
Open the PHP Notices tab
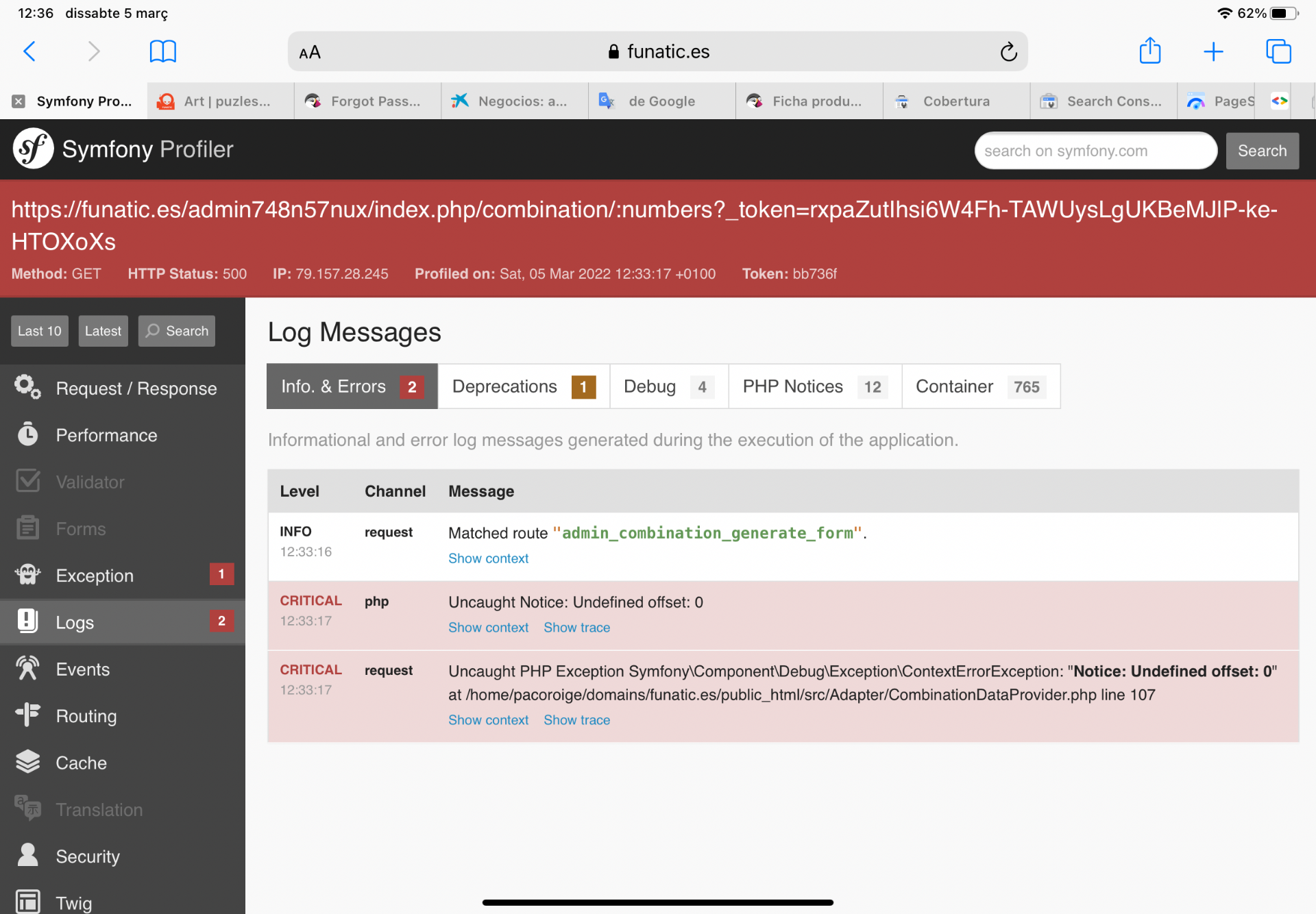pos(814,386)
